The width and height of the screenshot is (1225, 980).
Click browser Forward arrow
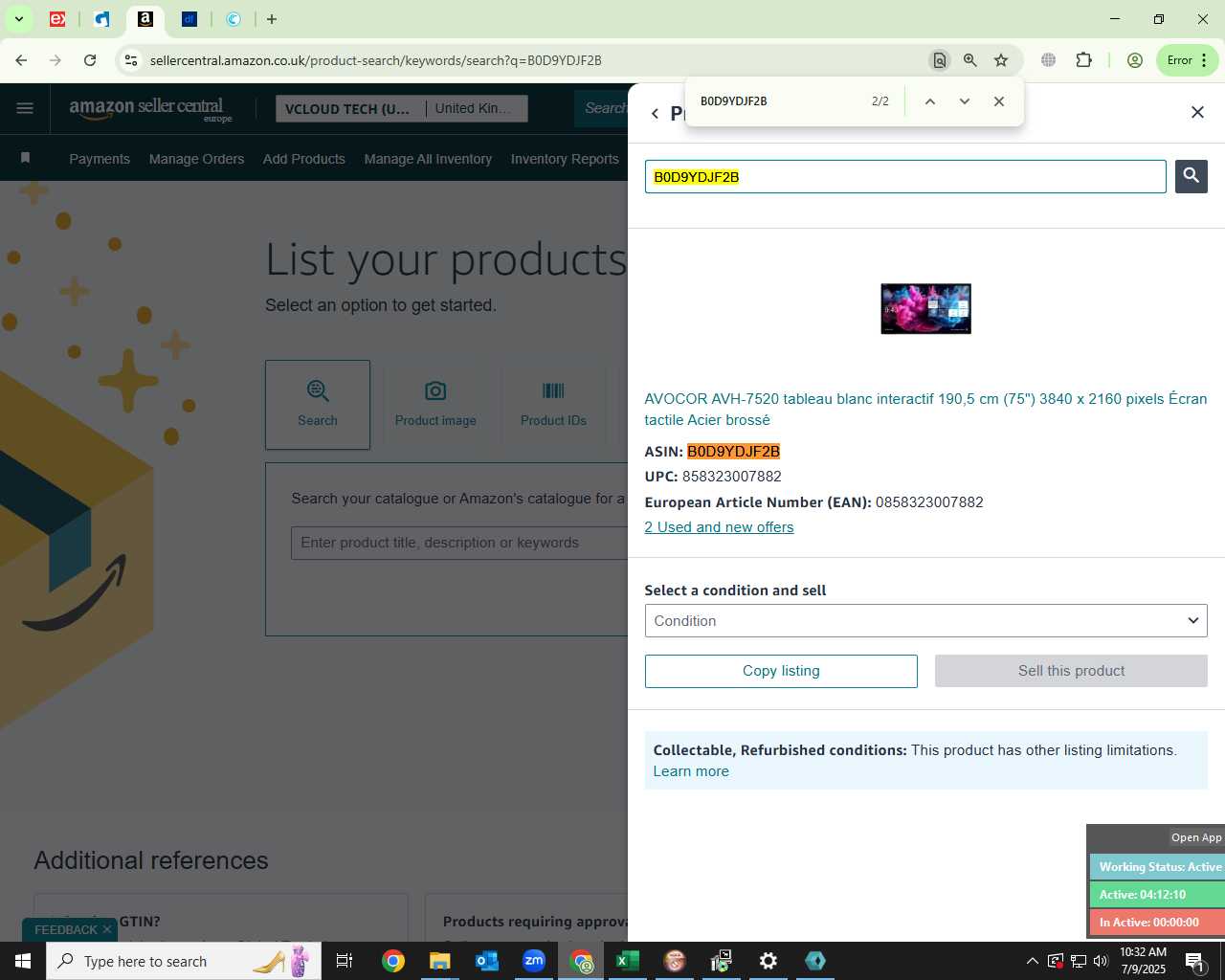56,60
